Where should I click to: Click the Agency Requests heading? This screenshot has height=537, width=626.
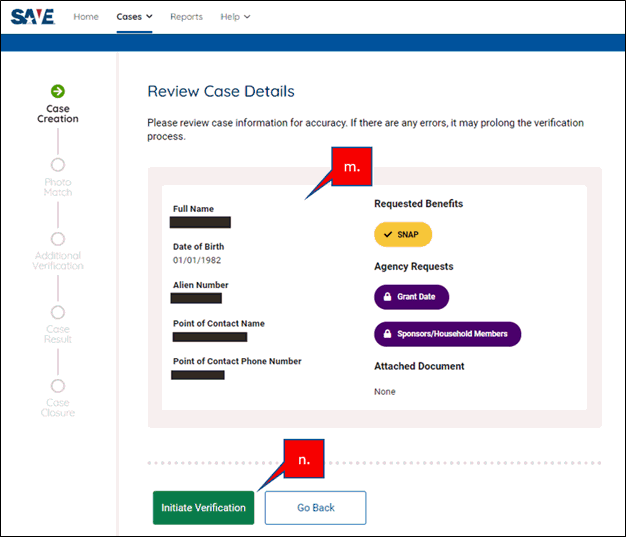[x=414, y=266]
